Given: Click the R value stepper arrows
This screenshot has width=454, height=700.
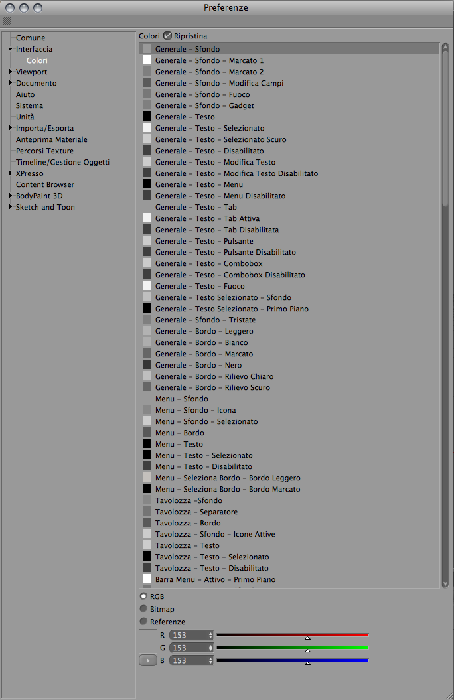Looking at the screenshot, I should pos(211,635).
